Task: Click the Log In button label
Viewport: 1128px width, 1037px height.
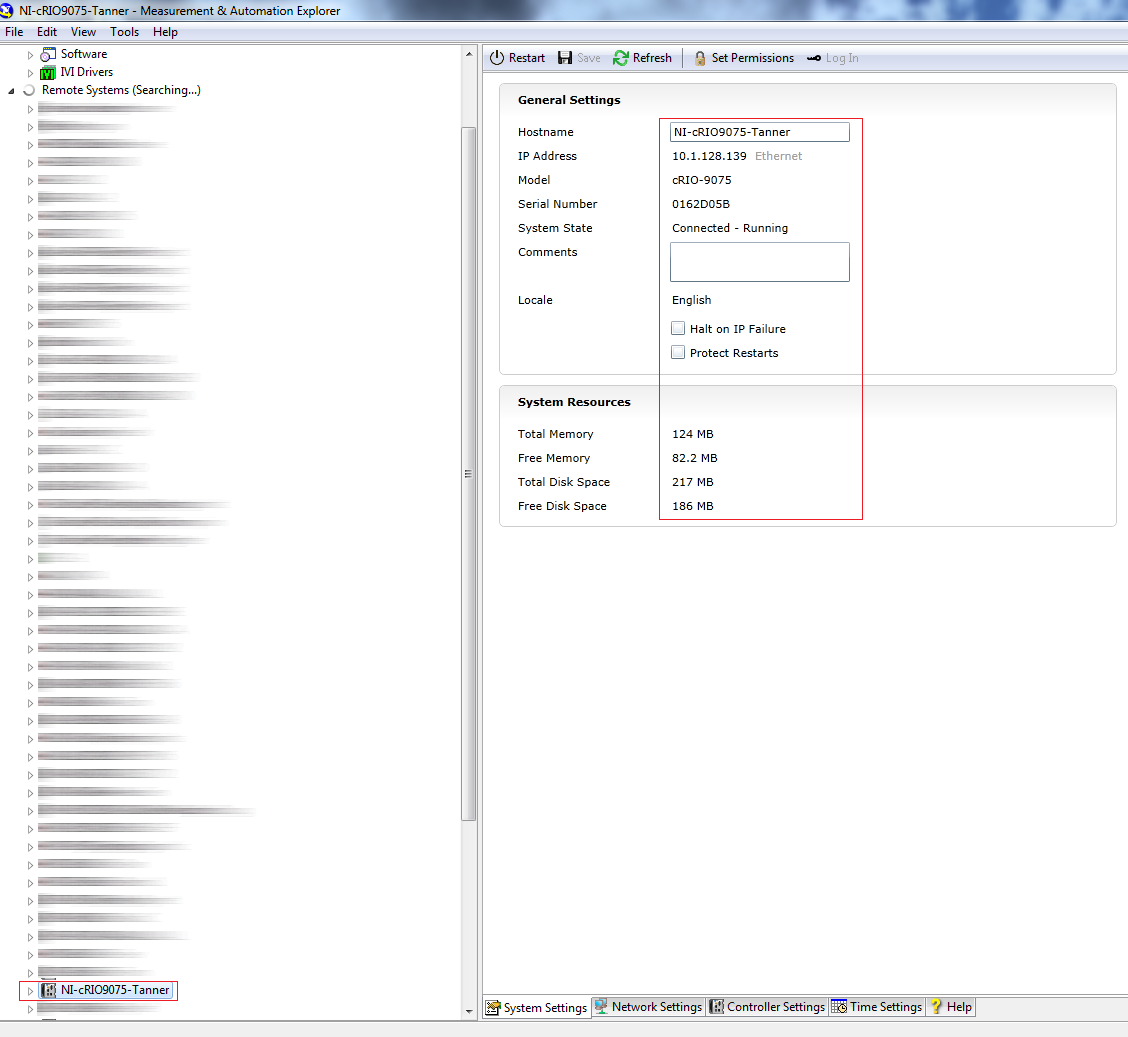Action: 842,58
